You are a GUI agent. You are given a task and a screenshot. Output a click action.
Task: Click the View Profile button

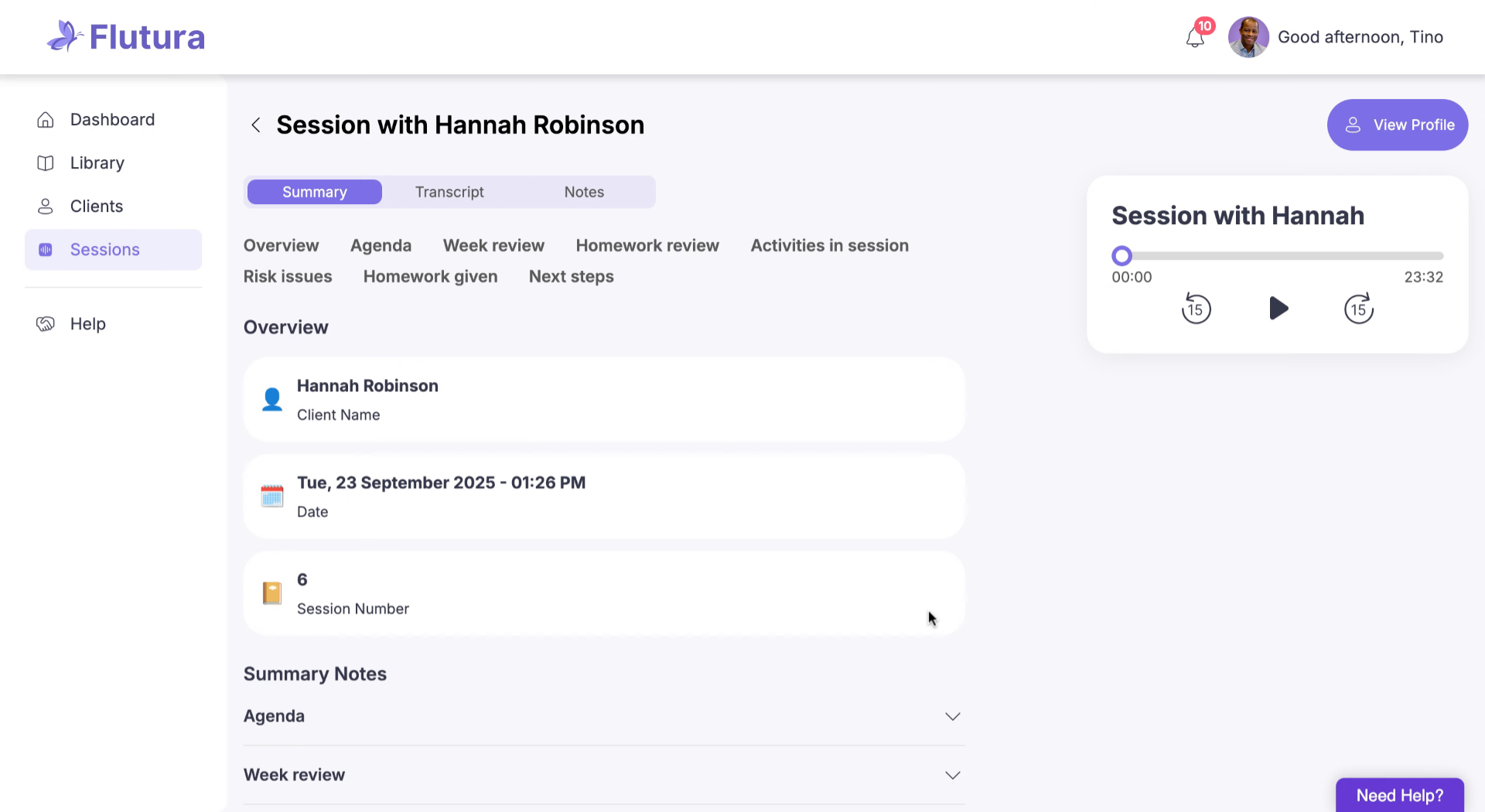[x=1398, y=125]
